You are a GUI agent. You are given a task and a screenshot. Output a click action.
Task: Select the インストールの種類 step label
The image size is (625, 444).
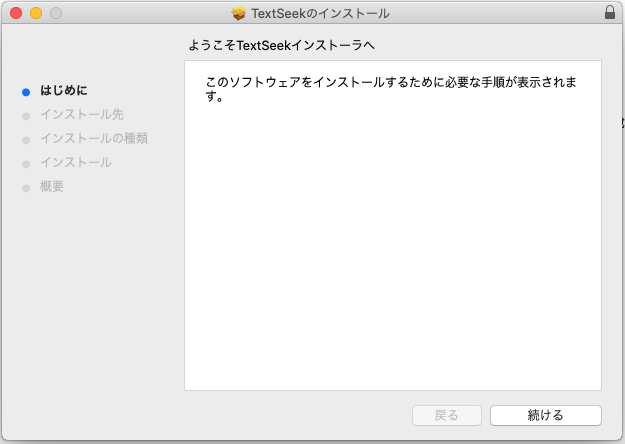(94, 138)
